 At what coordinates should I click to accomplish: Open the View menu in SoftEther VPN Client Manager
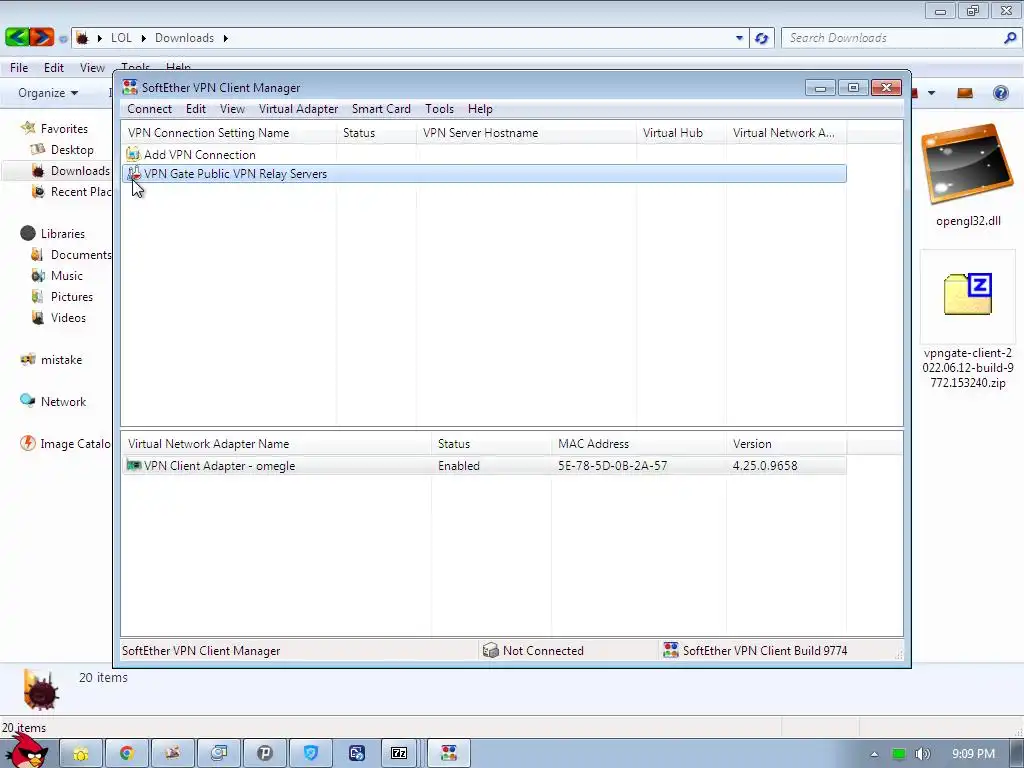[x=232, y=109]
